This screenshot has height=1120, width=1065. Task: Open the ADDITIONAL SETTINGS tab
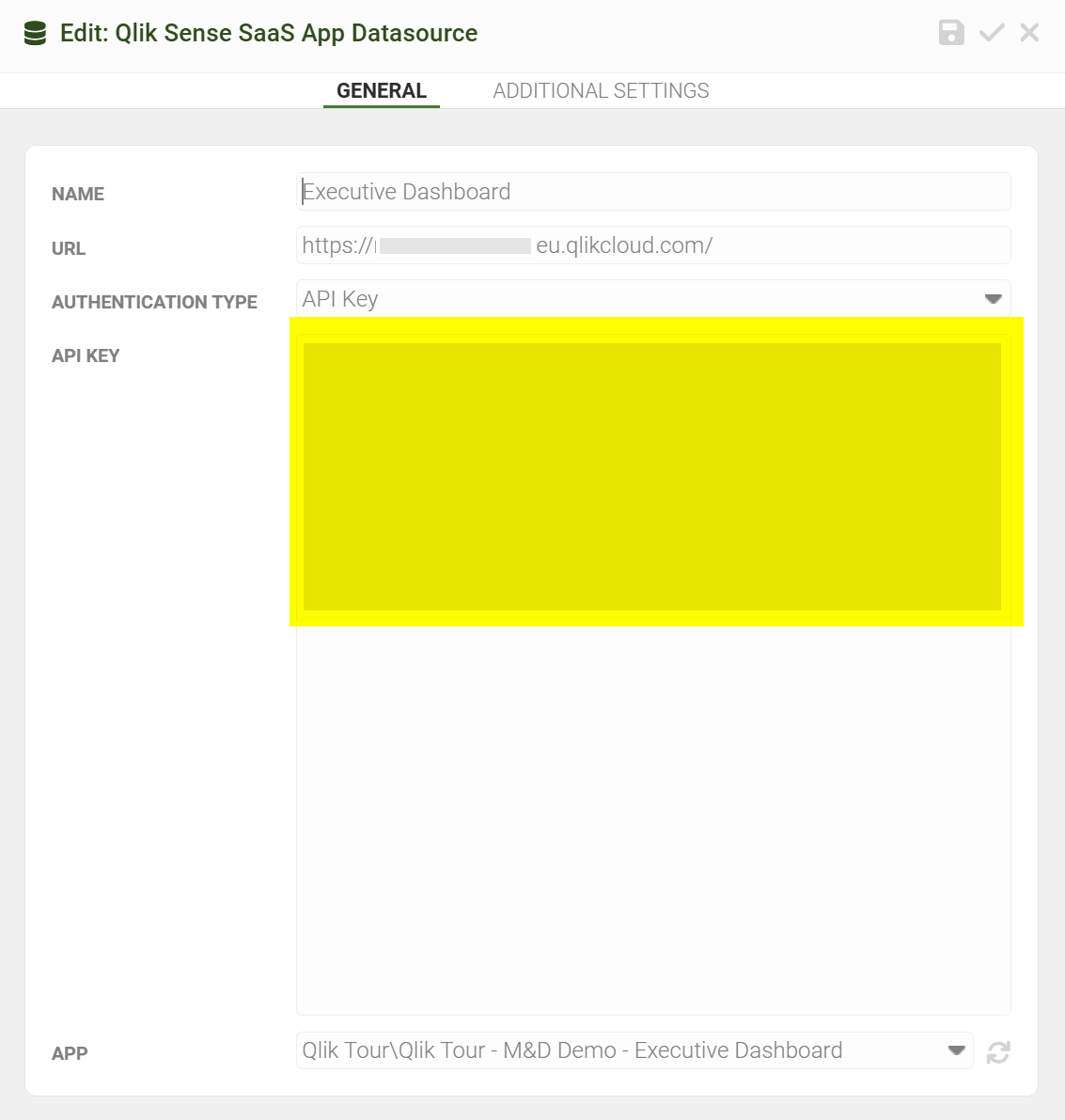(x=601, y=91)
